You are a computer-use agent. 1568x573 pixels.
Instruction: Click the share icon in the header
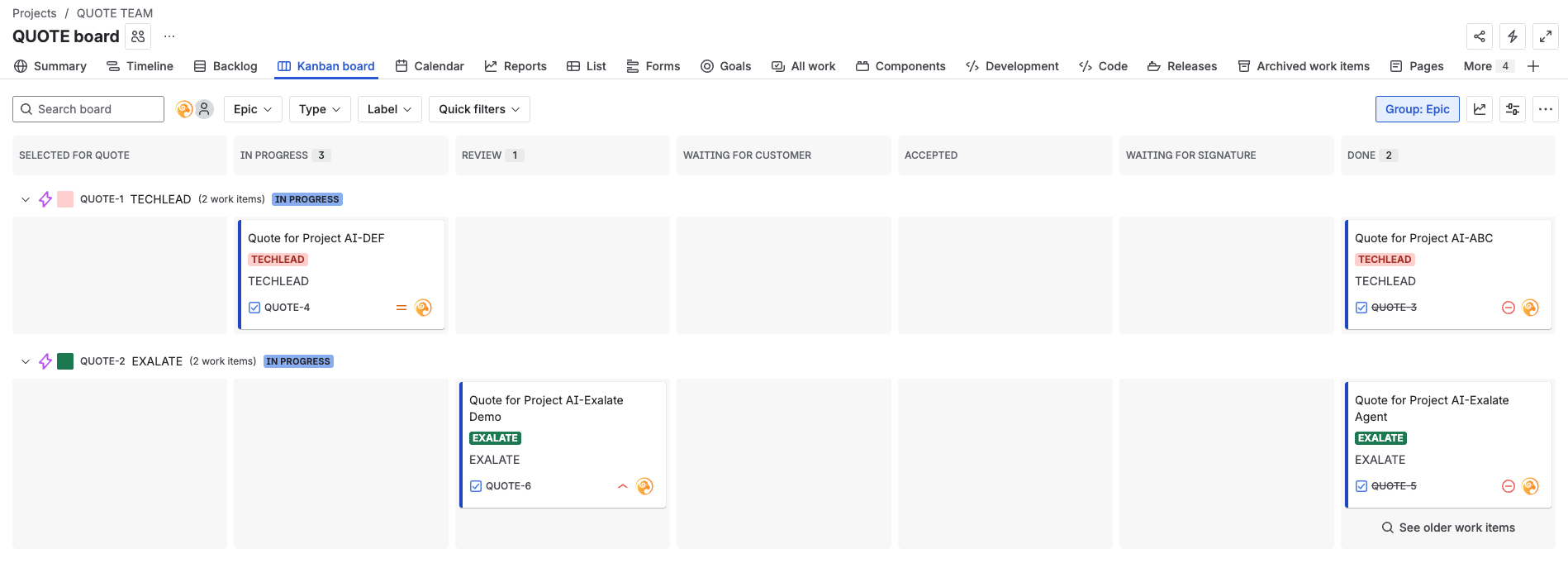pyautogui.click(x=1480, y=36)
